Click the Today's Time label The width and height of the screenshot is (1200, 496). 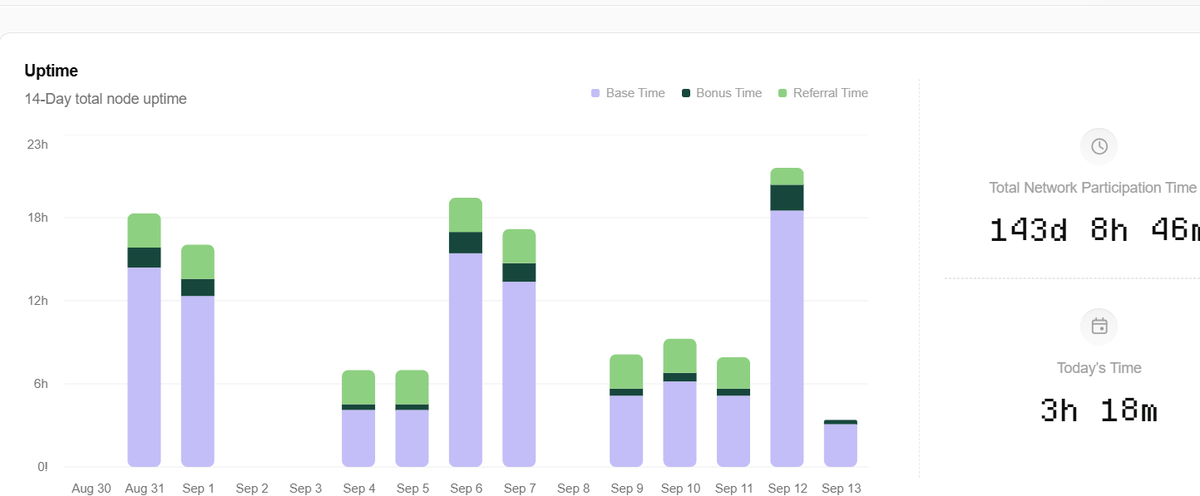[x=1099, y=368]
